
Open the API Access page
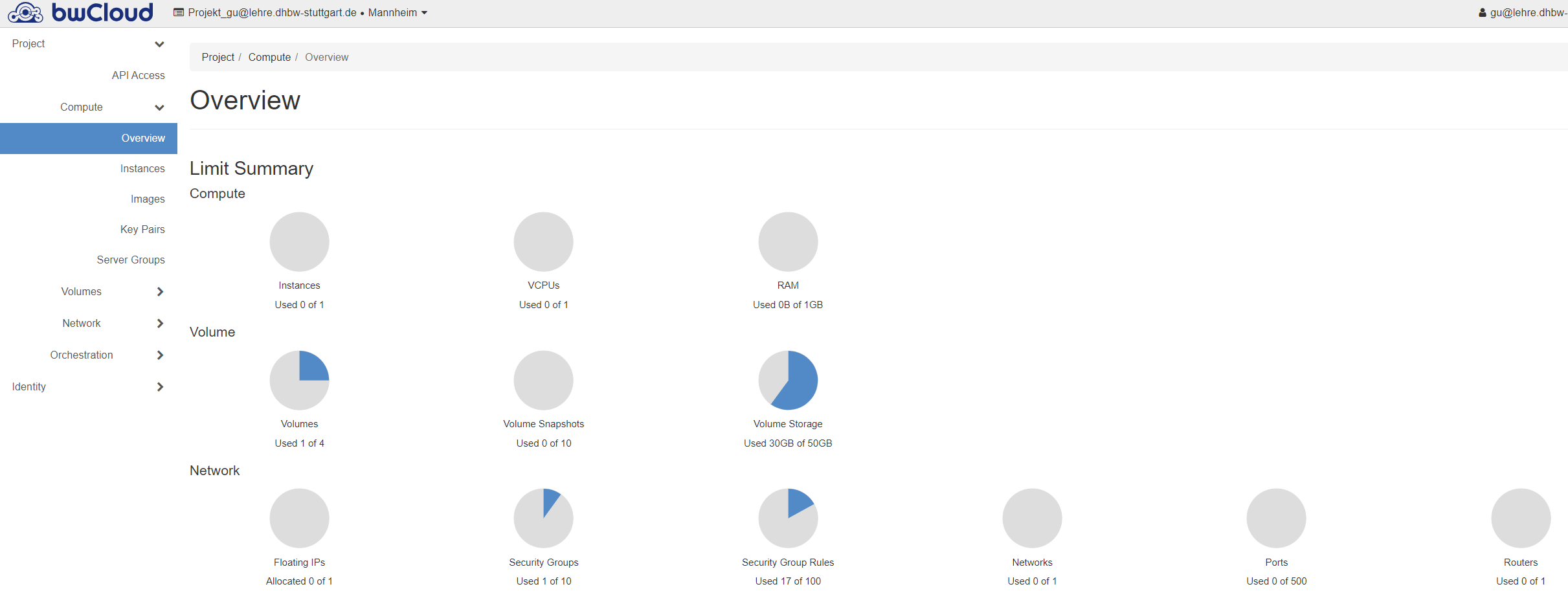pyautogui.click(x=138, y=76)
